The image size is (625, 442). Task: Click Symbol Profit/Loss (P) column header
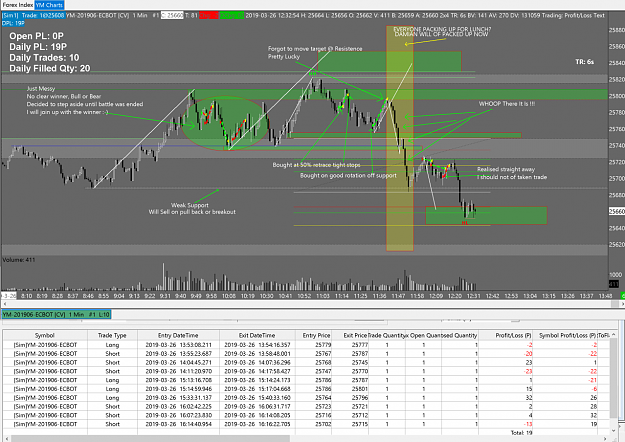567,335
